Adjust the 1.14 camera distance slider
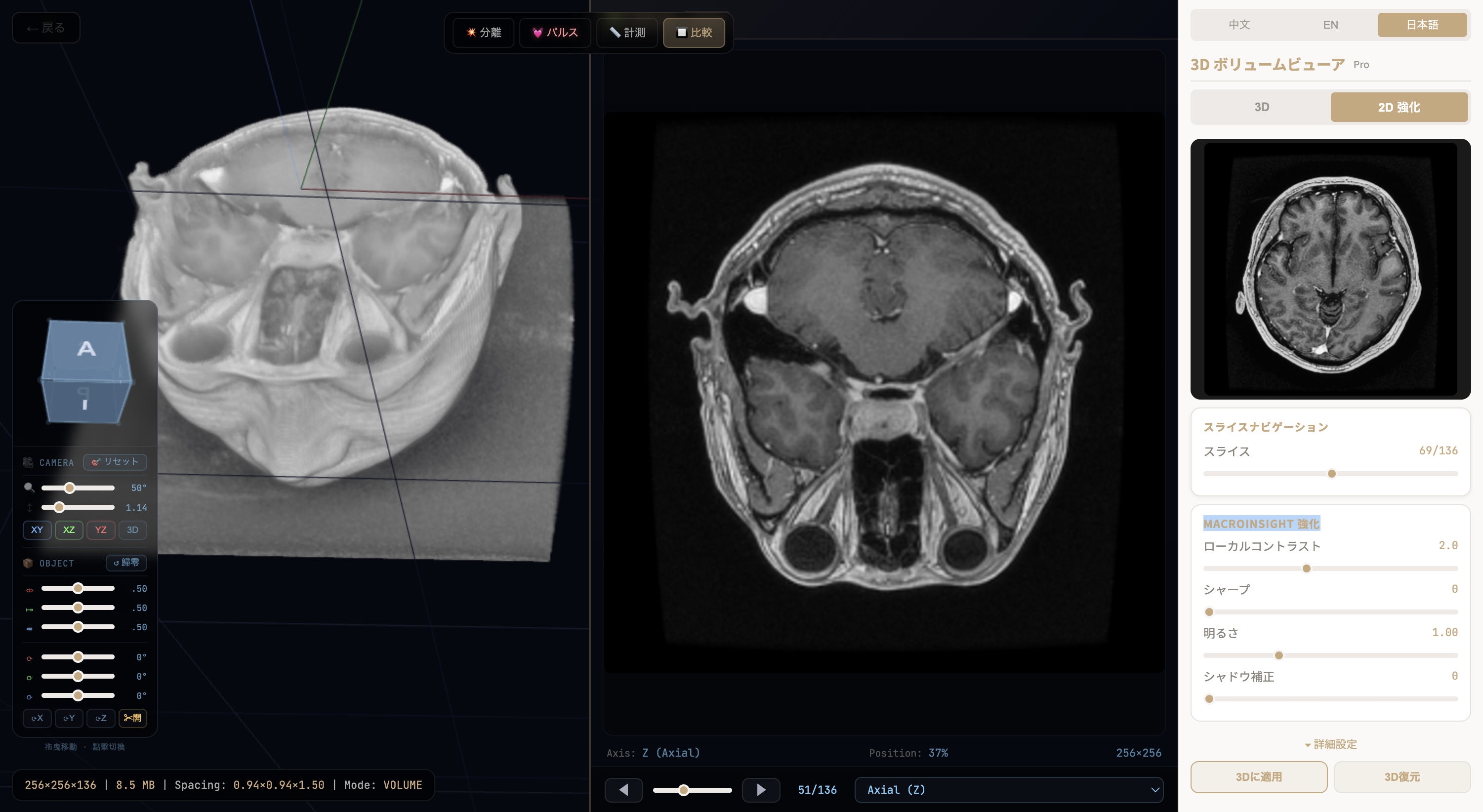This screenshot has height=812, width=1483. [78, 508]
